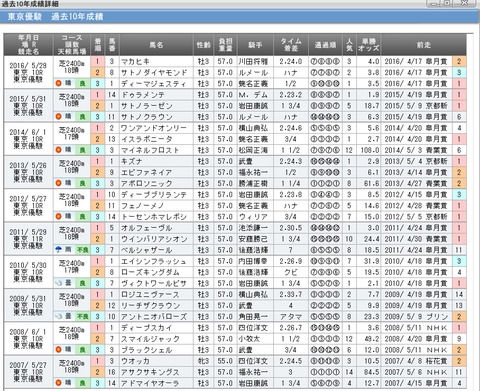Click the 人気 column header
Image resolution: width=480 pixels, height=391 pixels.
(349, 45)
